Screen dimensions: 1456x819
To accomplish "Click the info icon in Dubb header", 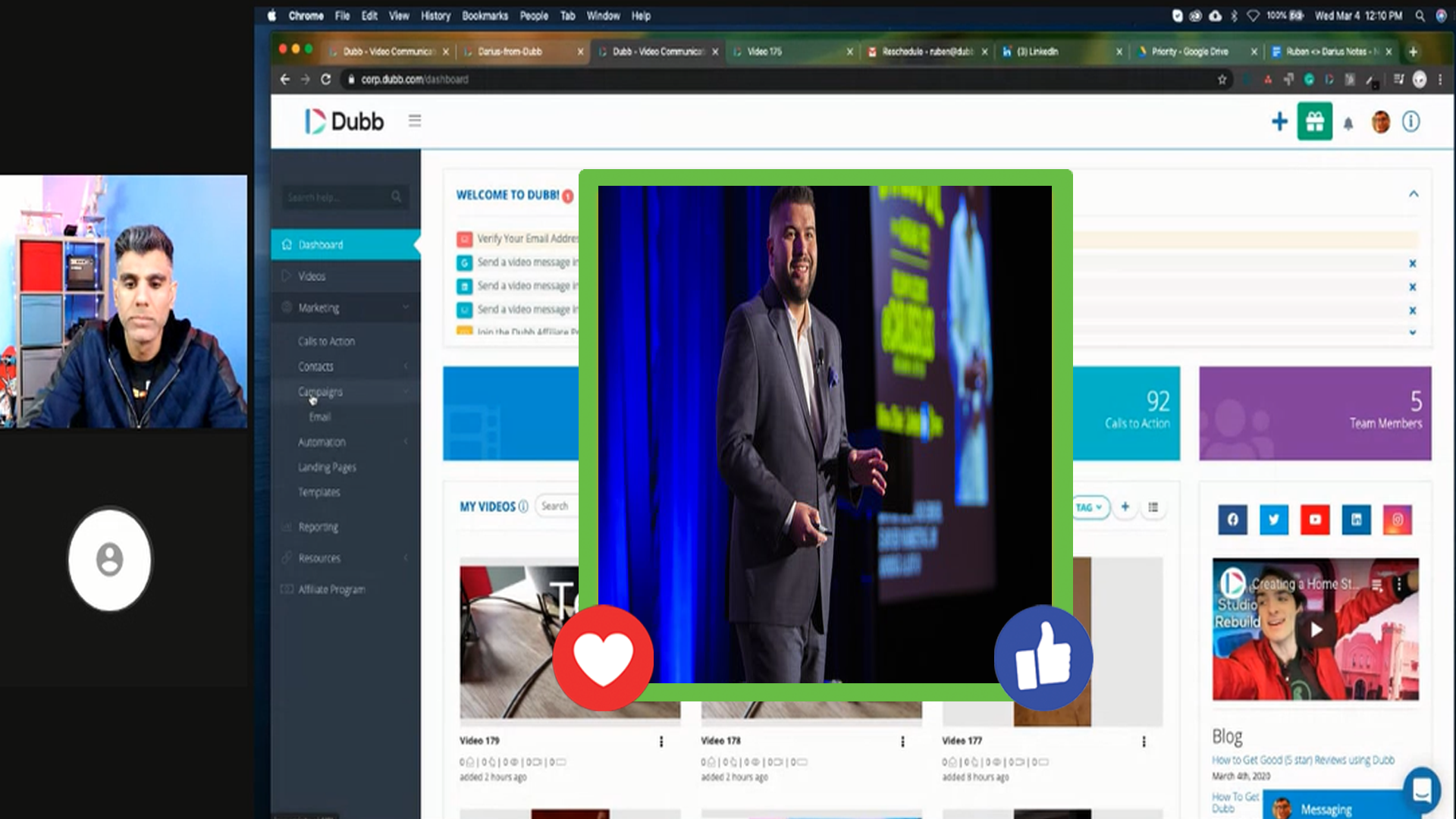I will pos(1411,121).
